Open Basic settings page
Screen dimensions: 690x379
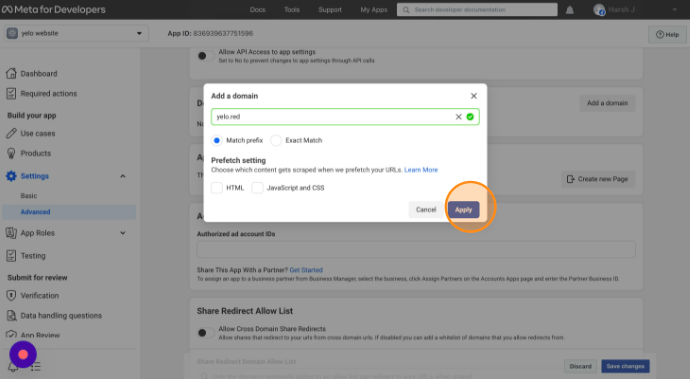pos(29,195)
